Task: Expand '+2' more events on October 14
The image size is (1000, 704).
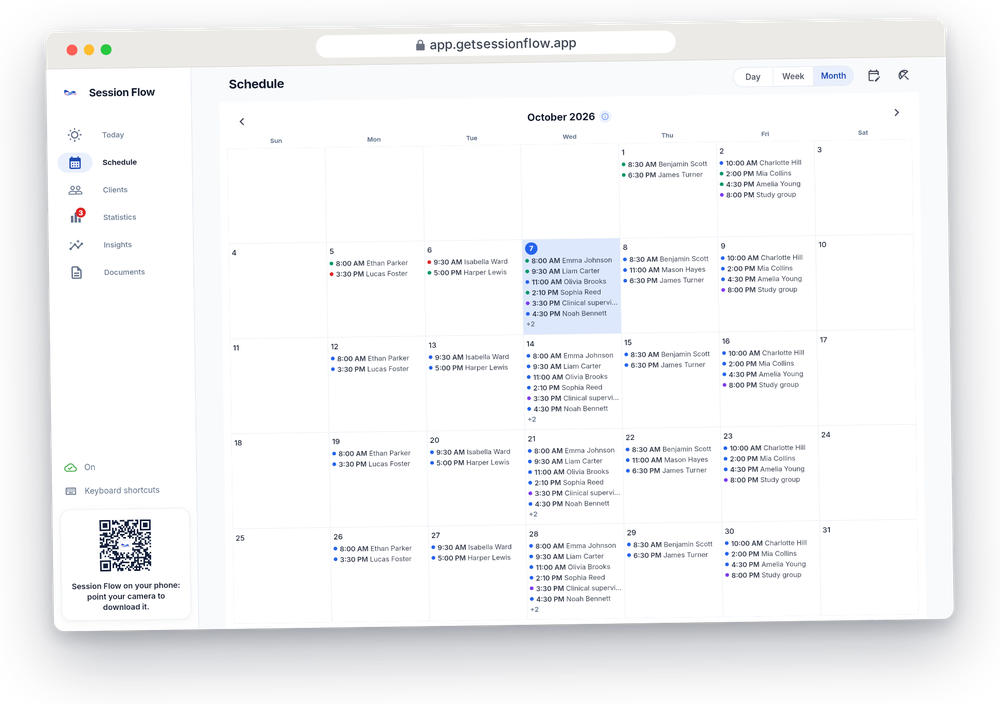Action: pyautogui.click(x=531, y=420)
